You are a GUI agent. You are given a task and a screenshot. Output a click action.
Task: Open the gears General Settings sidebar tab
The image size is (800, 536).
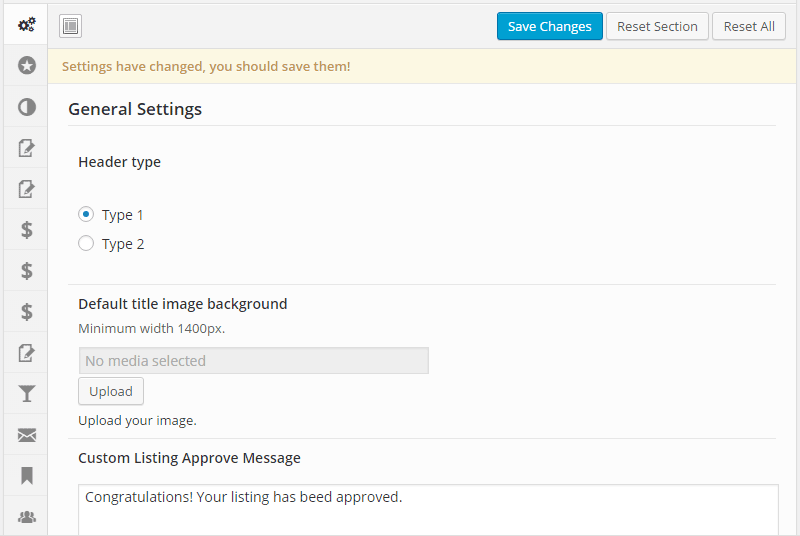[x=26, y=24]
